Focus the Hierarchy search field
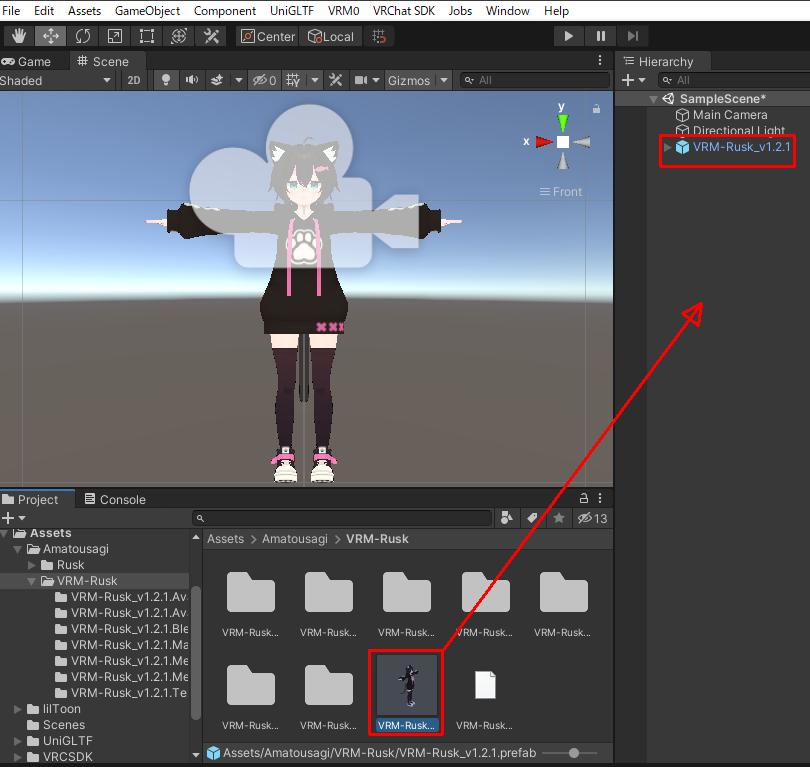 click(735, 81)
